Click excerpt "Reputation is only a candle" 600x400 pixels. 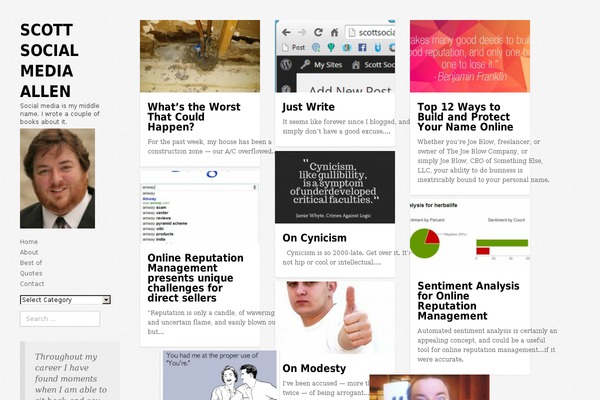click(x=211, y=322)
